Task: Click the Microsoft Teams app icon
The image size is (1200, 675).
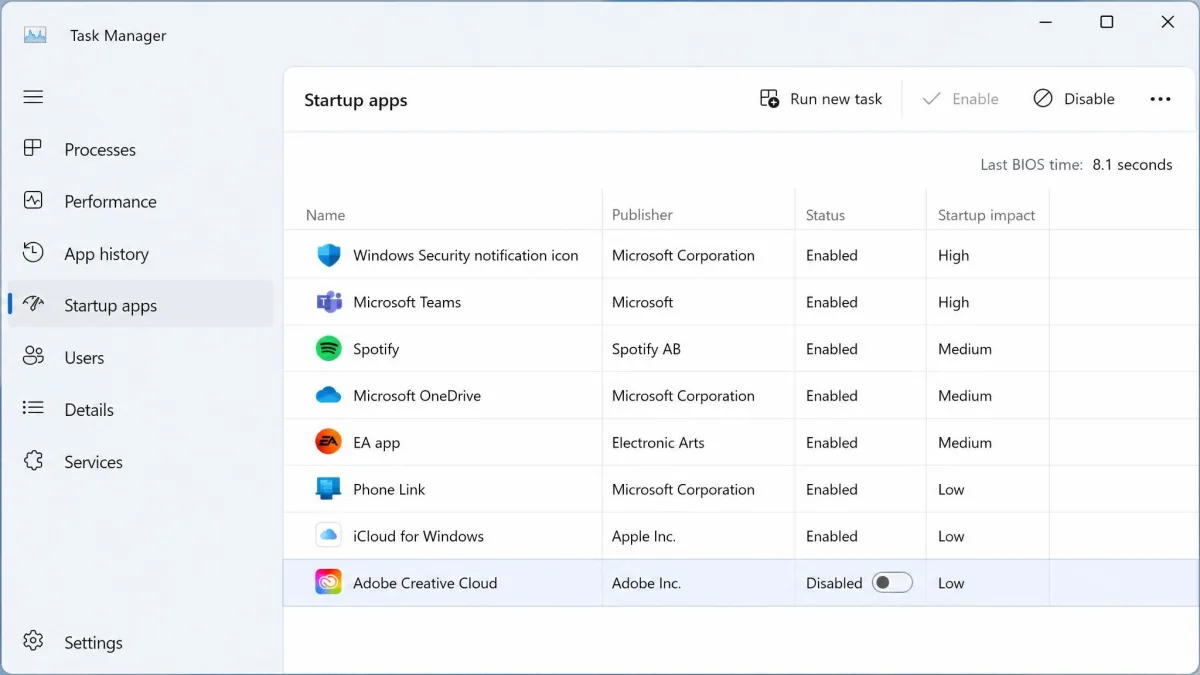Action: point(328,302)
